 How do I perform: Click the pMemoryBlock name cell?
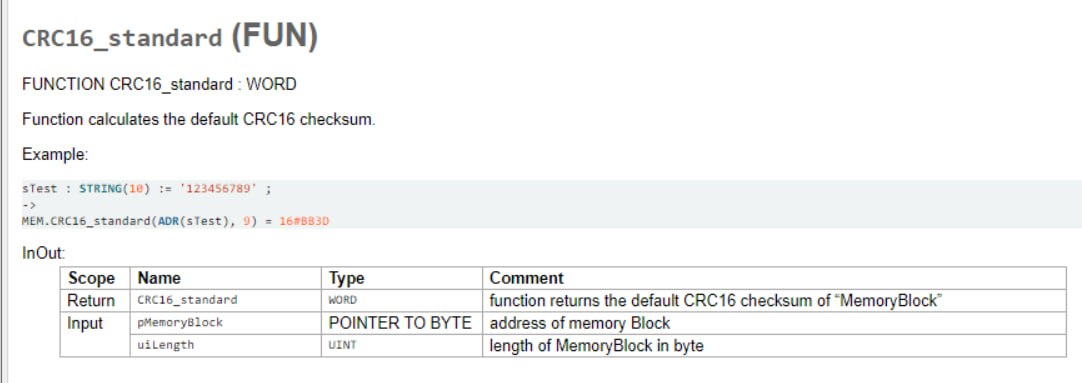tap(180, 323)
